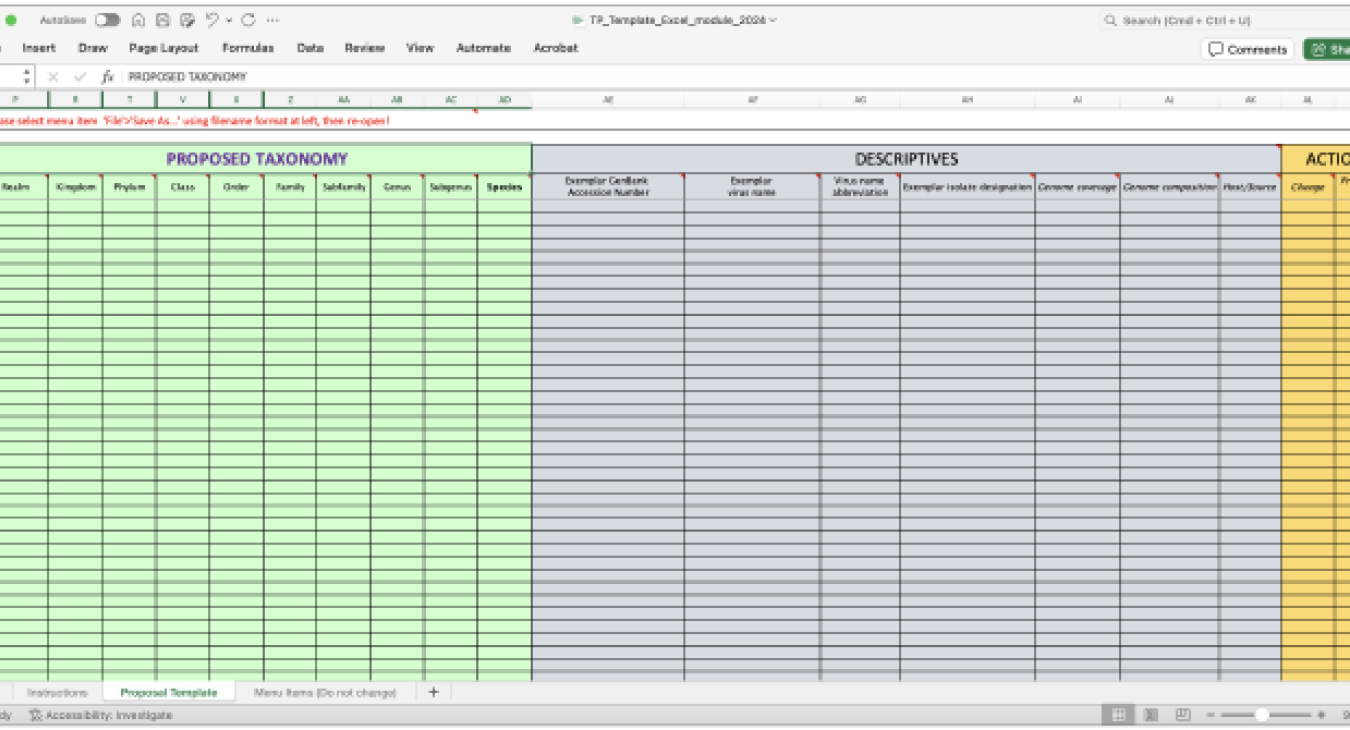Click the Save icon in quick access toolbar

162,20
